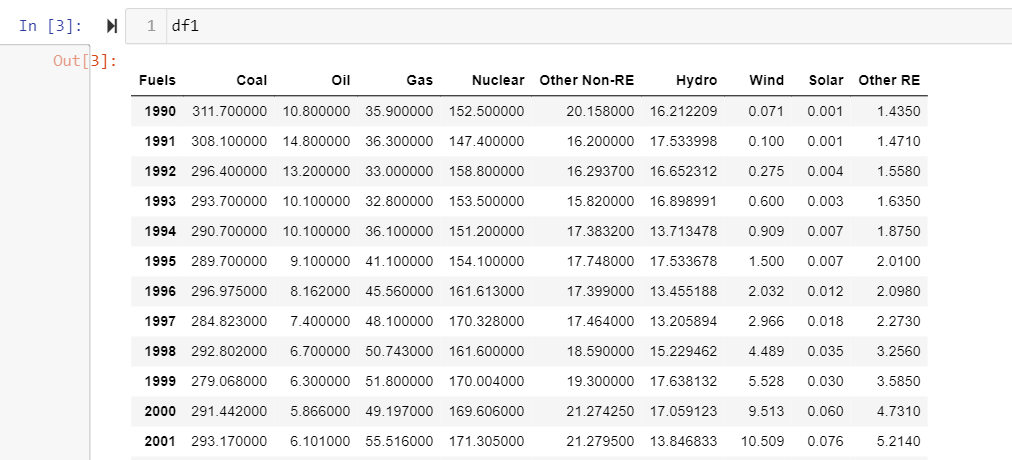Select Wind value 2.032

pos(766,291)
